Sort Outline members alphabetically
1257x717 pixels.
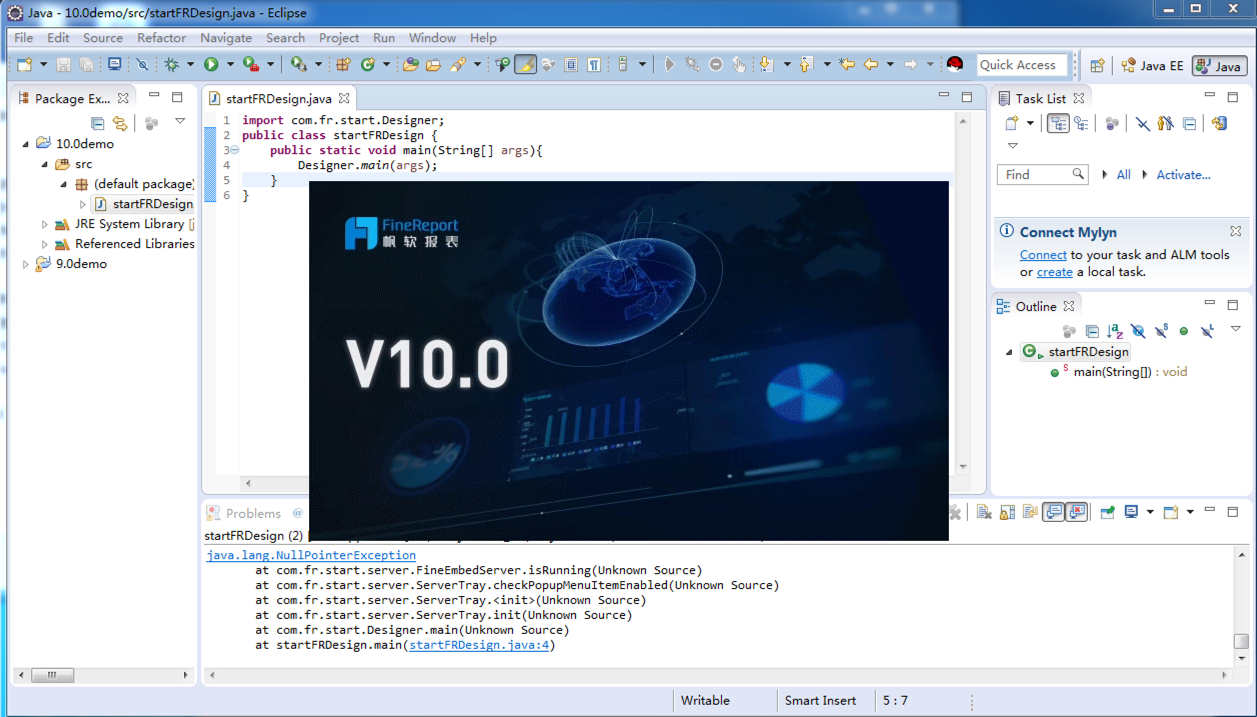pyautogui.click(x=1115, y=331)
